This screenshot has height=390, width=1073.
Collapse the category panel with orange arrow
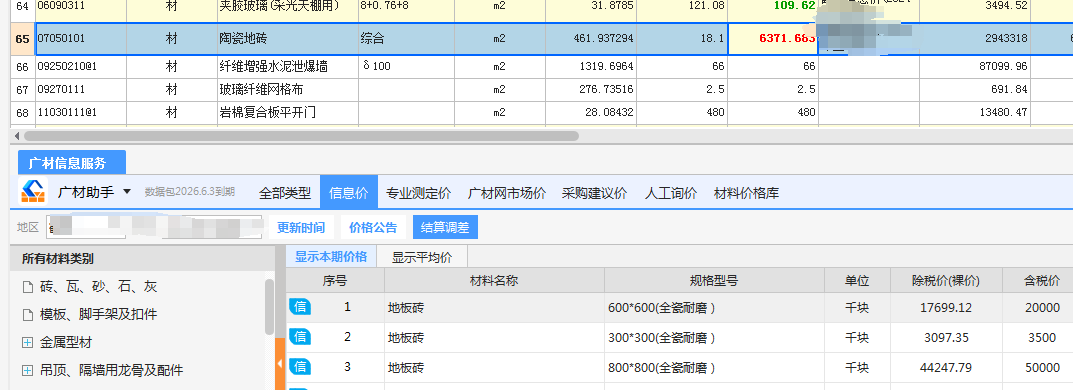[x=280, y=365]
